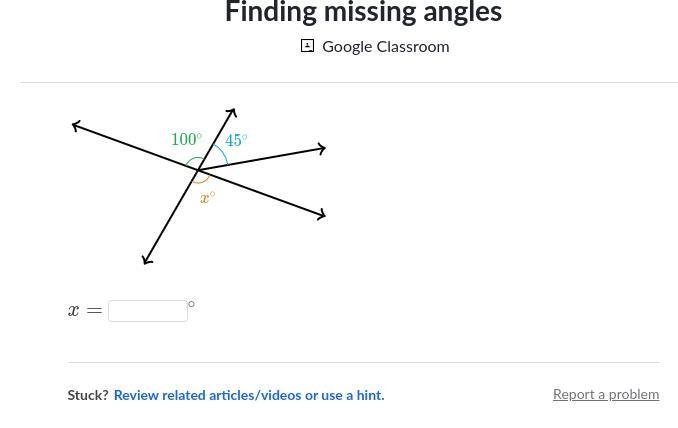Click the lower-right arrowhead of the diagram
678x428 pixels.
click(321, 214)
